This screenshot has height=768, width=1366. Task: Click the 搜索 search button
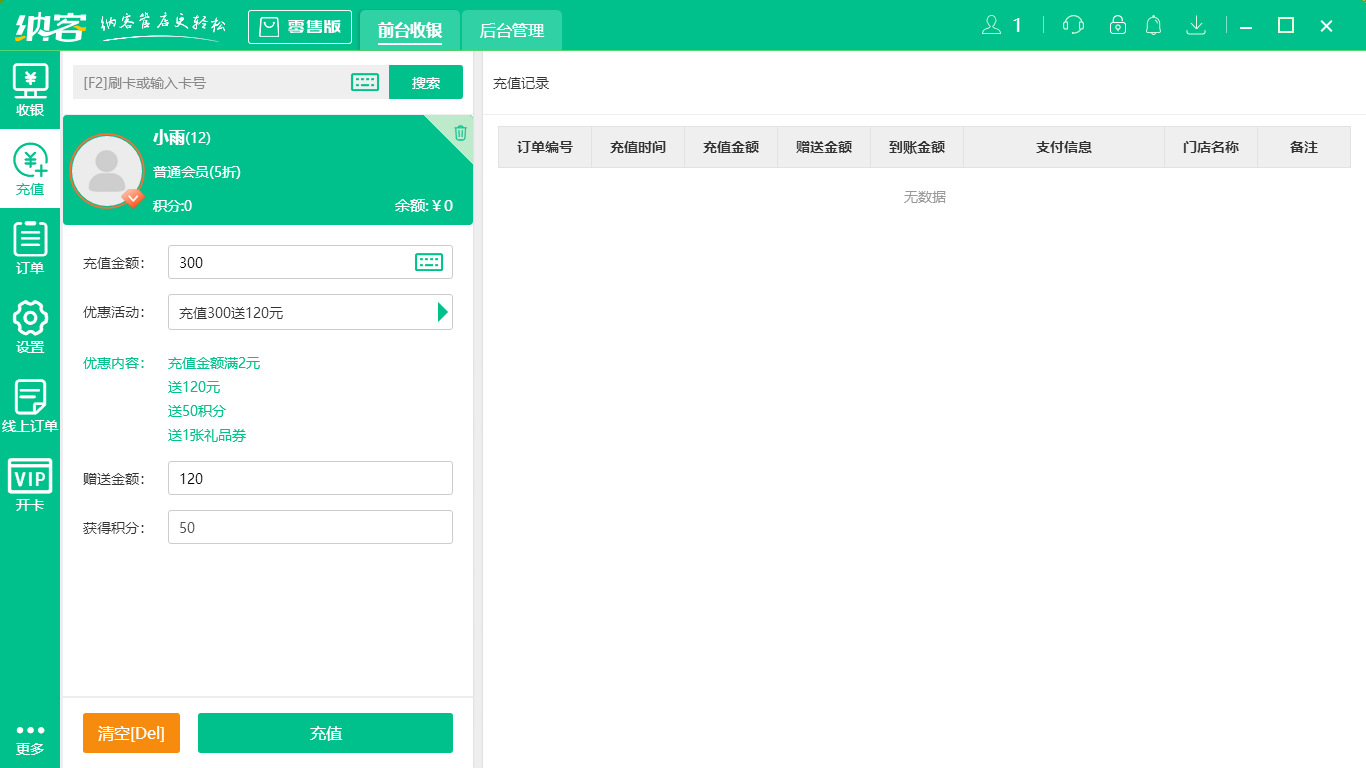coord(426,83)
